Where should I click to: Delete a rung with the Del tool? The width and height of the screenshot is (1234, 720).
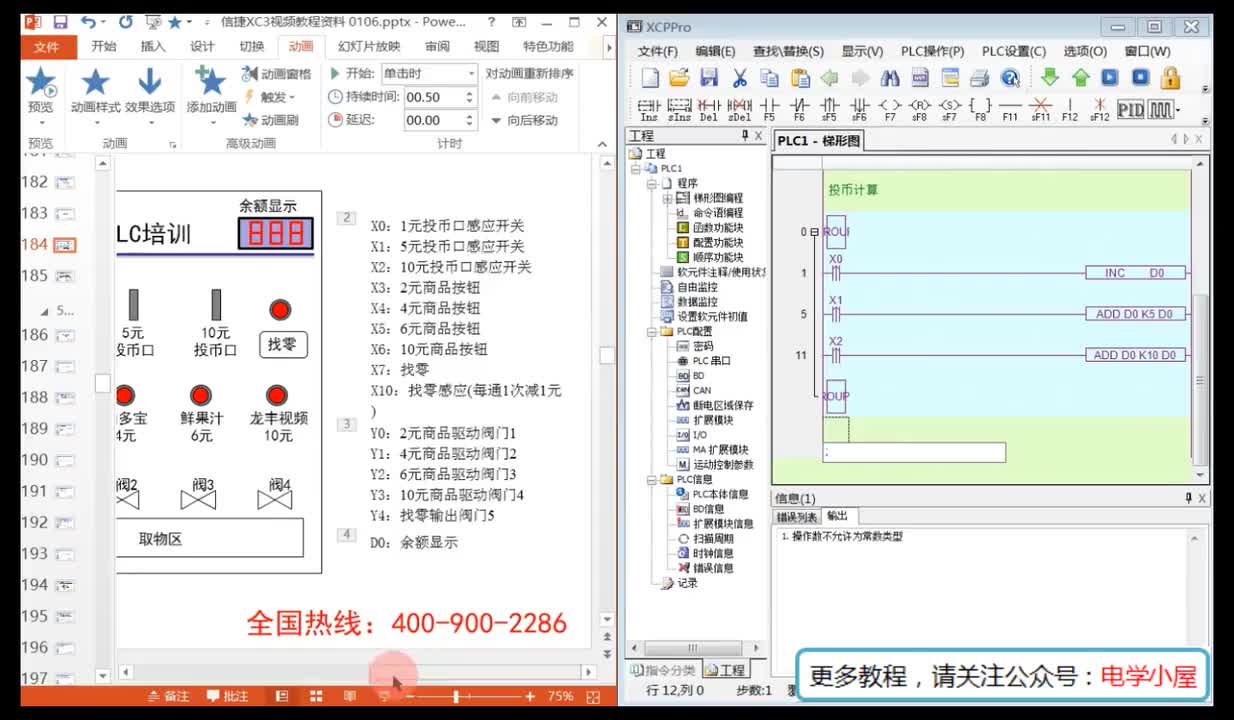(x=709, y=109)
